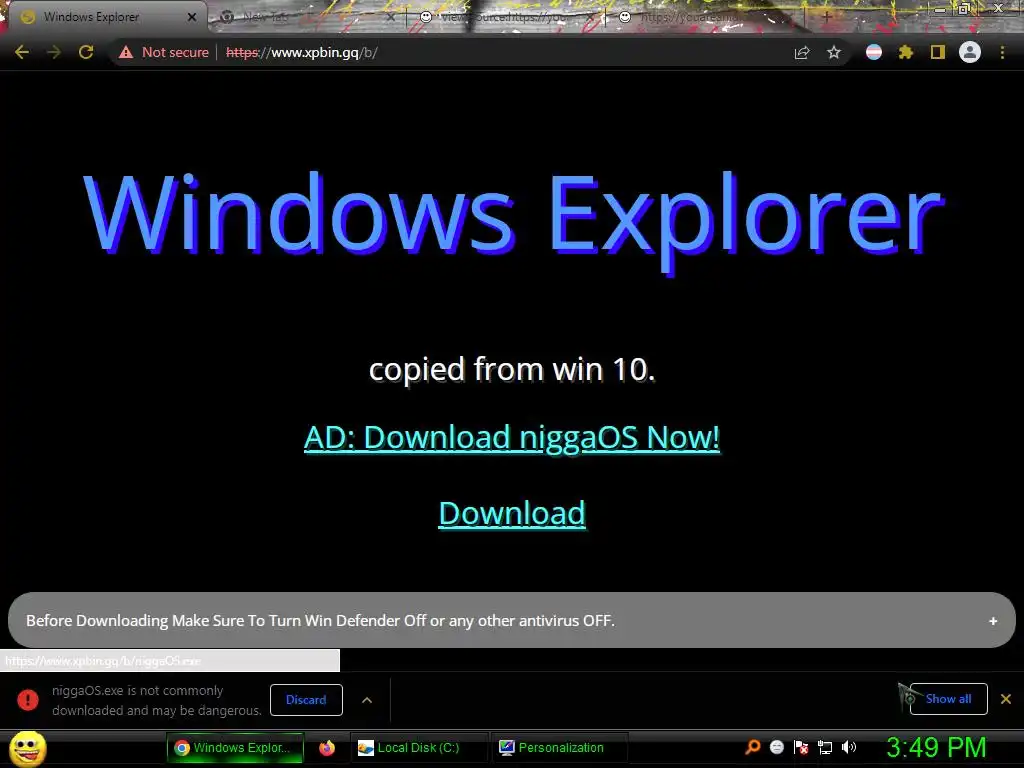Image resolution: width=1024 pixels, height=768 pixels.
Task: Close the downloads bar
Action: (x=1006, y=699)
